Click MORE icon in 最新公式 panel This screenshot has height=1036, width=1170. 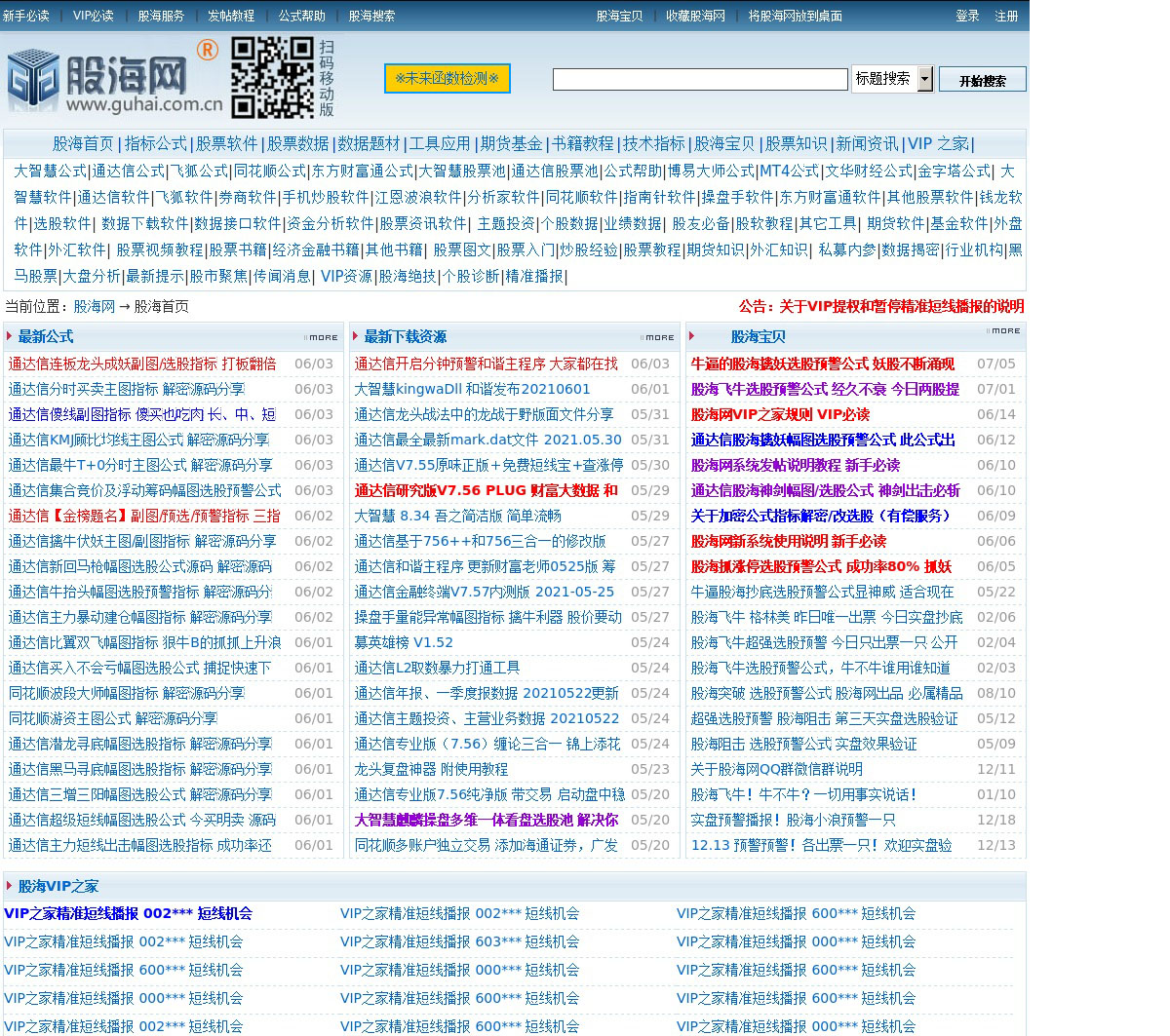321,337
